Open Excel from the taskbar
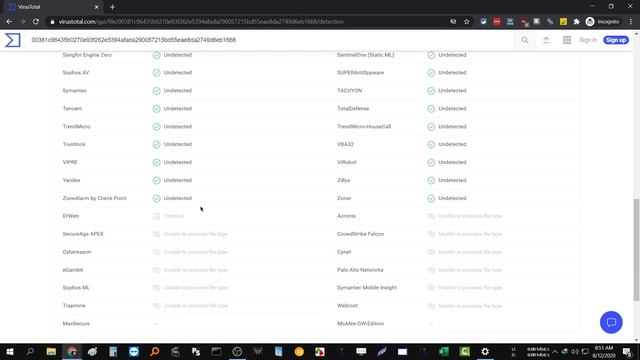This screenshot has height=360, width=640. pyautogui.click(x=444, y=351)
